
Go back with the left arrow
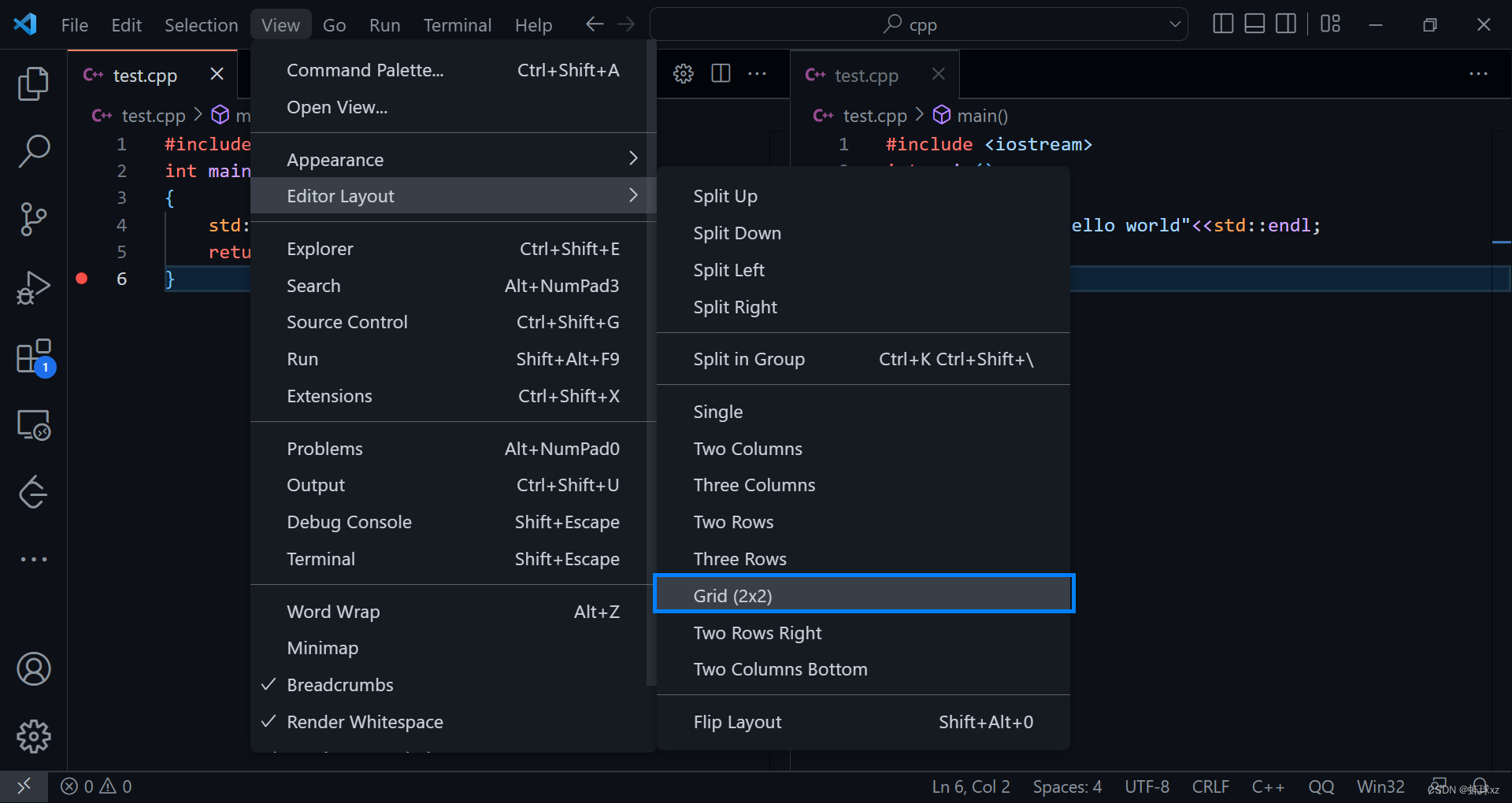coord(595,24)
